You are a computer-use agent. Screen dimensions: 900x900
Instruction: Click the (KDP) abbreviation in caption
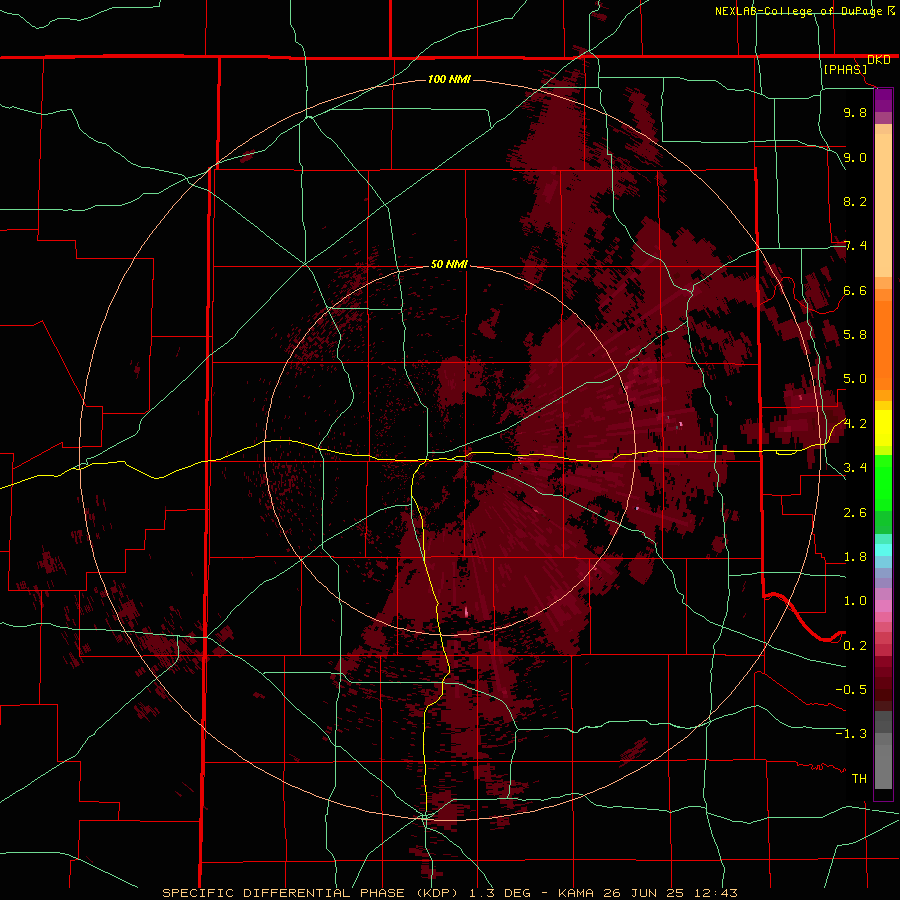tap(437, 893)
